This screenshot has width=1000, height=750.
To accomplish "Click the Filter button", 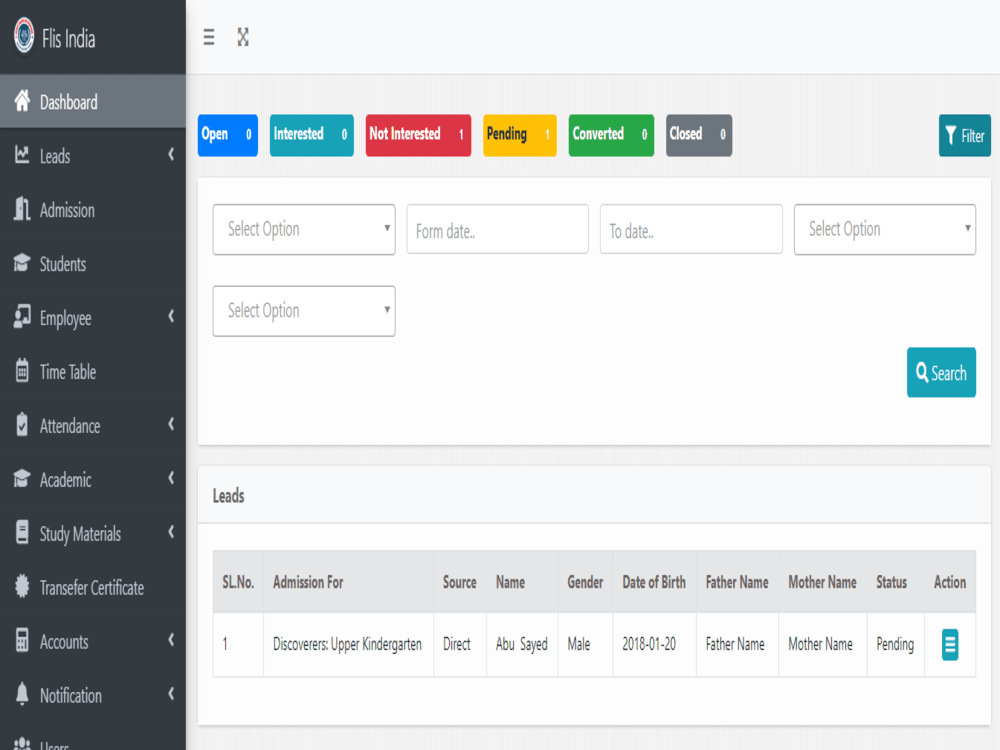I will [x=965, y=135].
